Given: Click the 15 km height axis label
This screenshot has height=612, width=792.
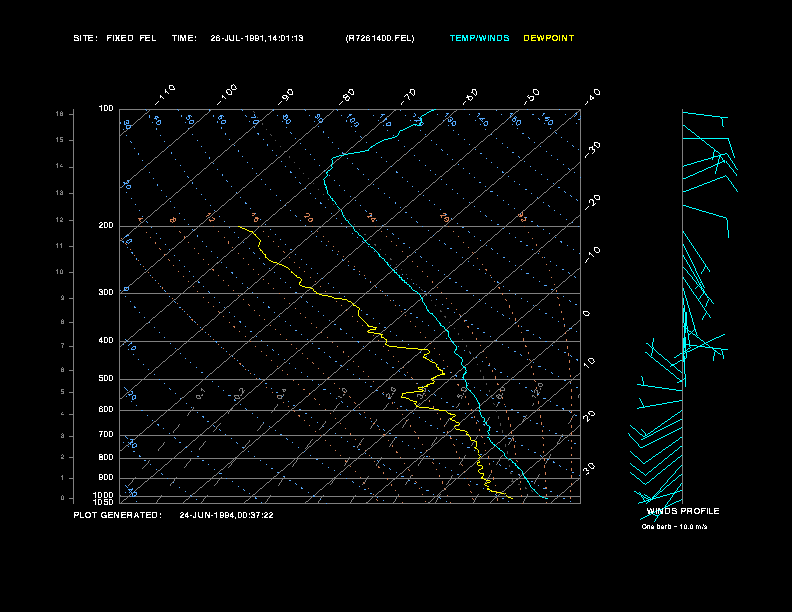Looking at the screenshot, I should click(60, 140).
